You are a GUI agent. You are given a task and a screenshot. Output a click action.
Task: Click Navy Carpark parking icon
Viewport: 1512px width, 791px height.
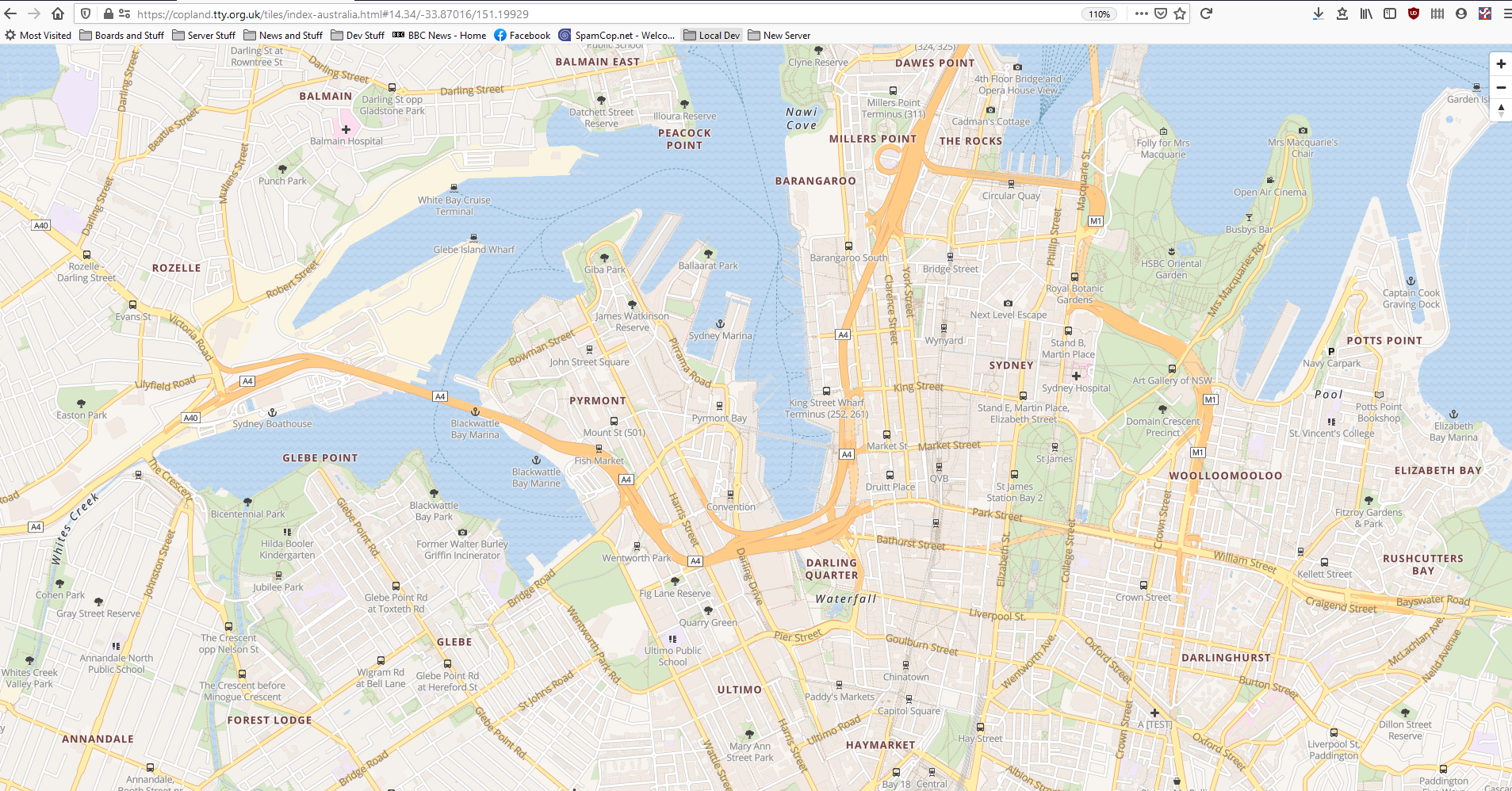pyautogui.click(x=1331, y=352)
